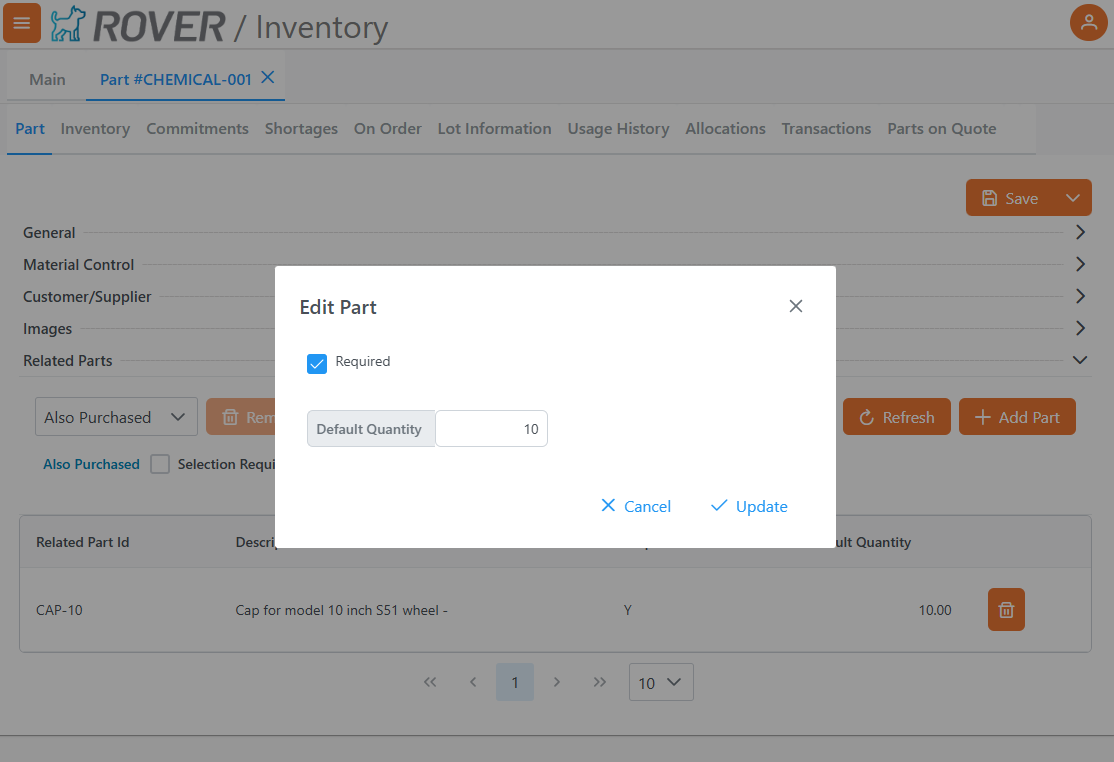The width and height of the screenshot is (1114, 762).
Task: Dismiss the Edit Part dialog with X
Action: click(x=795, y=306)
